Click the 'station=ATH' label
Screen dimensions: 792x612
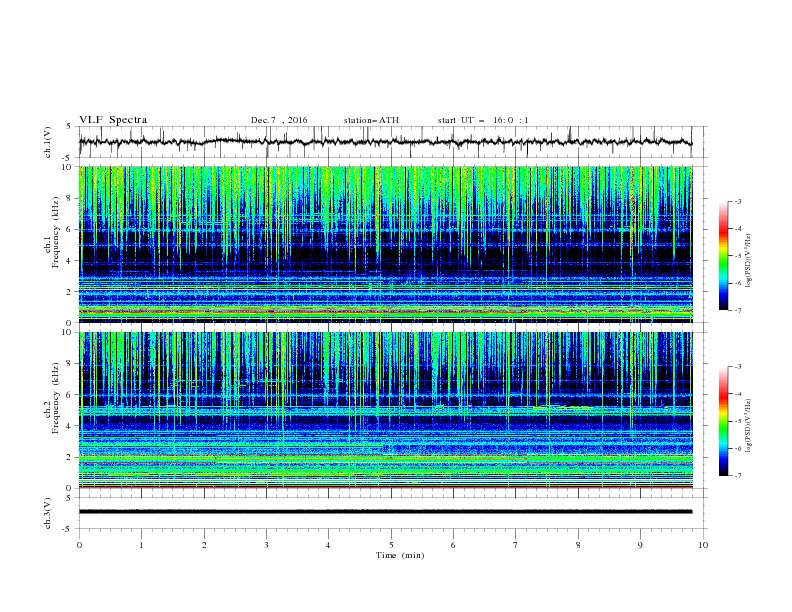coord(371,120)
